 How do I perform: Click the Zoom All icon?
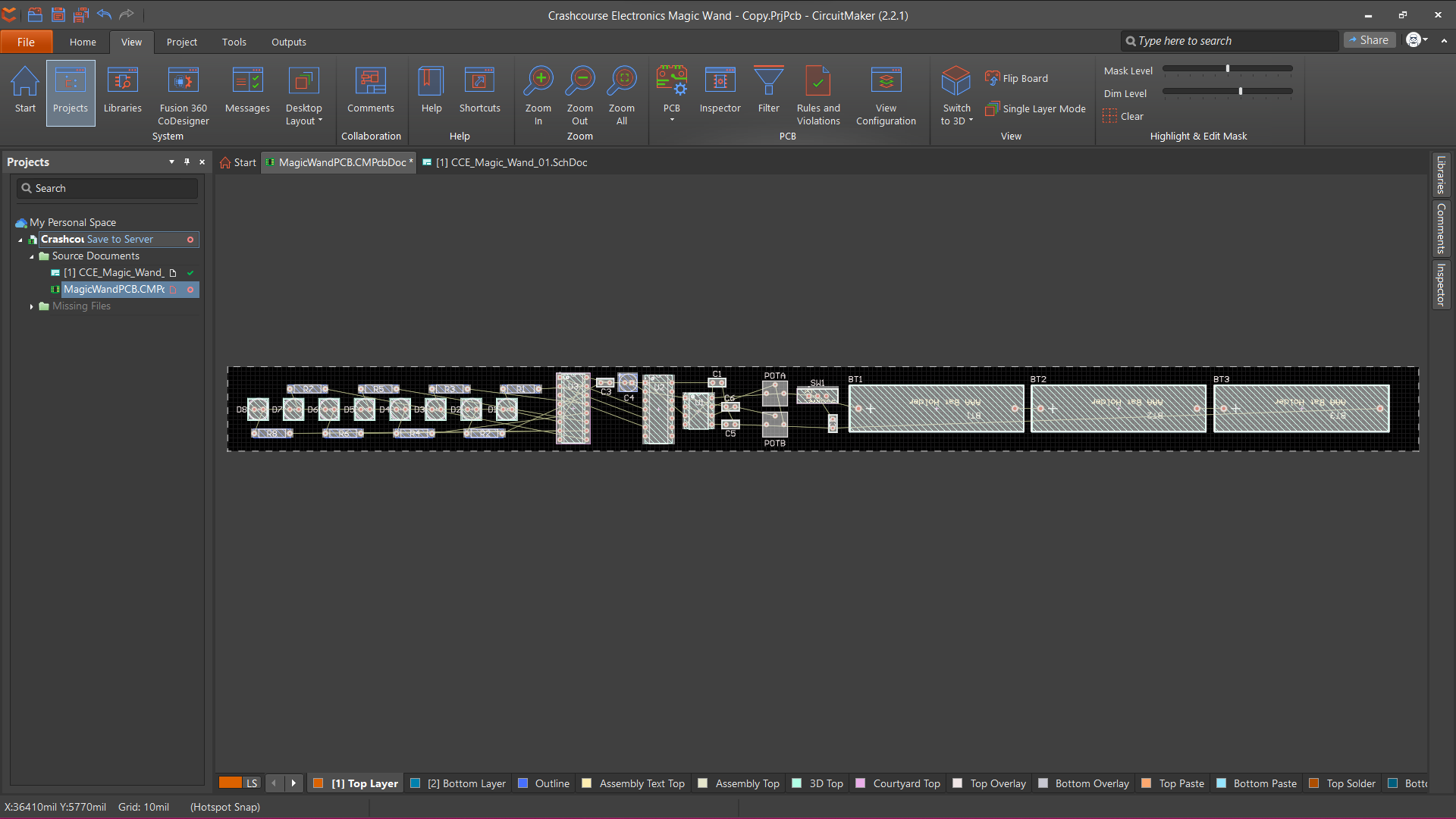[x=622, y=80]
